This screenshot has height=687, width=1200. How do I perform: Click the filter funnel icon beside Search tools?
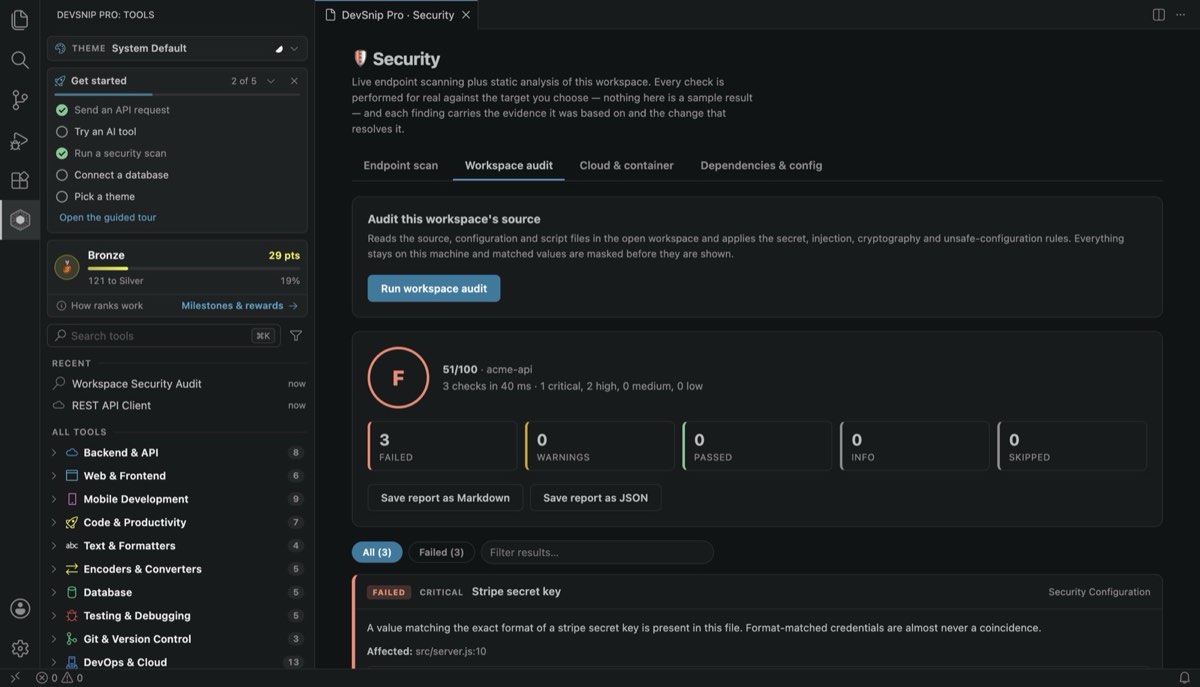(x=296, y=336)
